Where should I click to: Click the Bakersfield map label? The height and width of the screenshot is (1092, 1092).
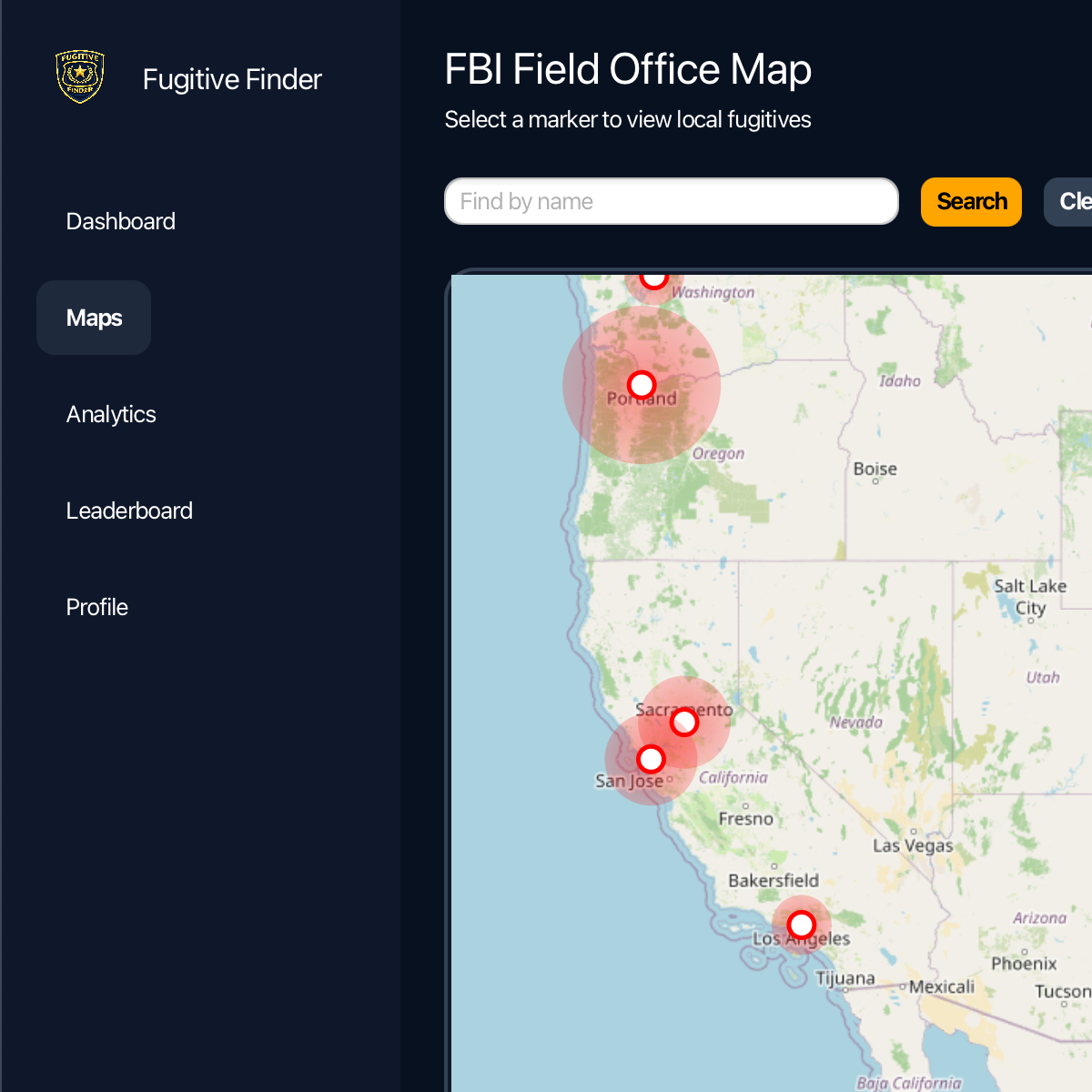773,880
